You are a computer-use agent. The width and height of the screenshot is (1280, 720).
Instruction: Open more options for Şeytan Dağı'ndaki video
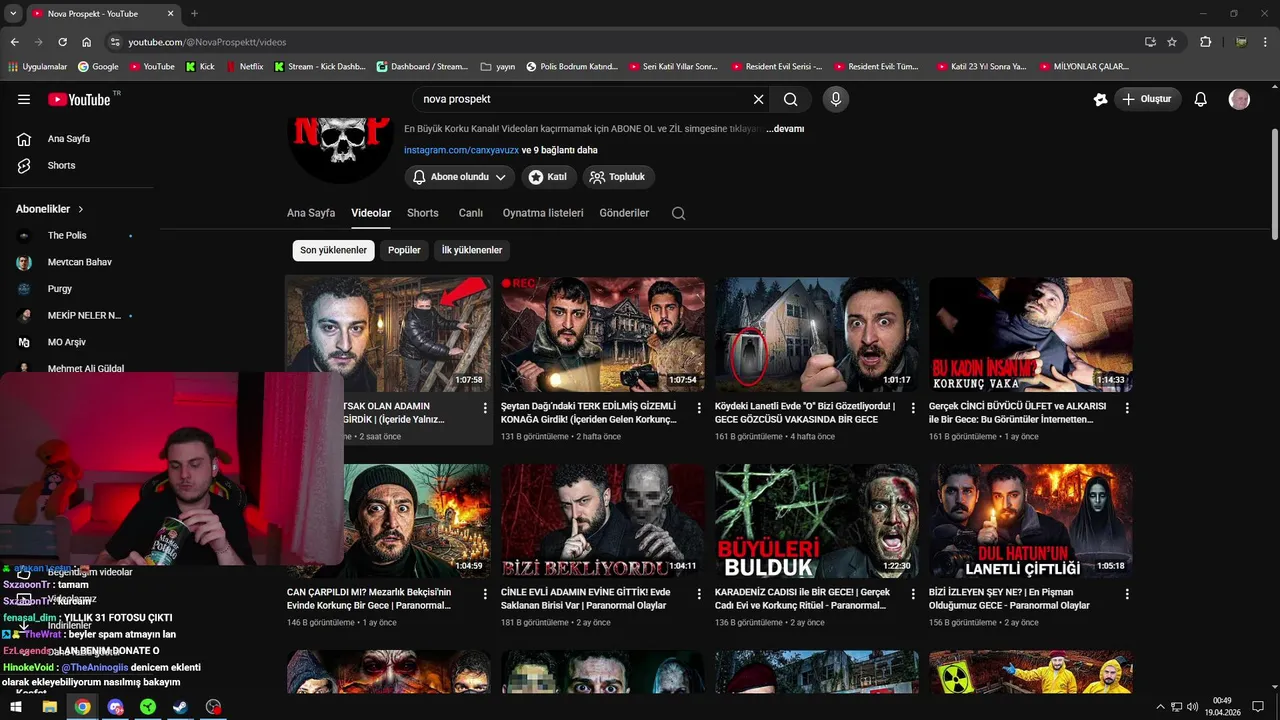pyautogui.click(x=699, y=408)
